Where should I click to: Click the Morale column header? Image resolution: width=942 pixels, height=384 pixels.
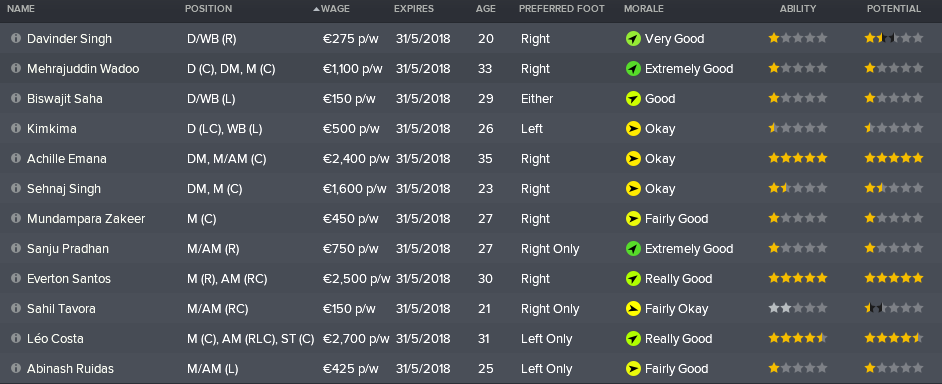643,9
